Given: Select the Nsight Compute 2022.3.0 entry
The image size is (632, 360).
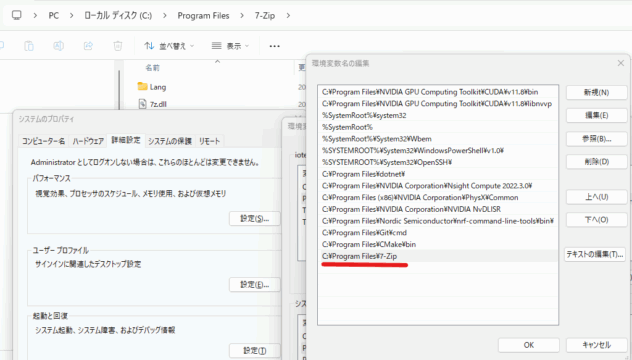Looking at the screenshot, I should [438, 186].
